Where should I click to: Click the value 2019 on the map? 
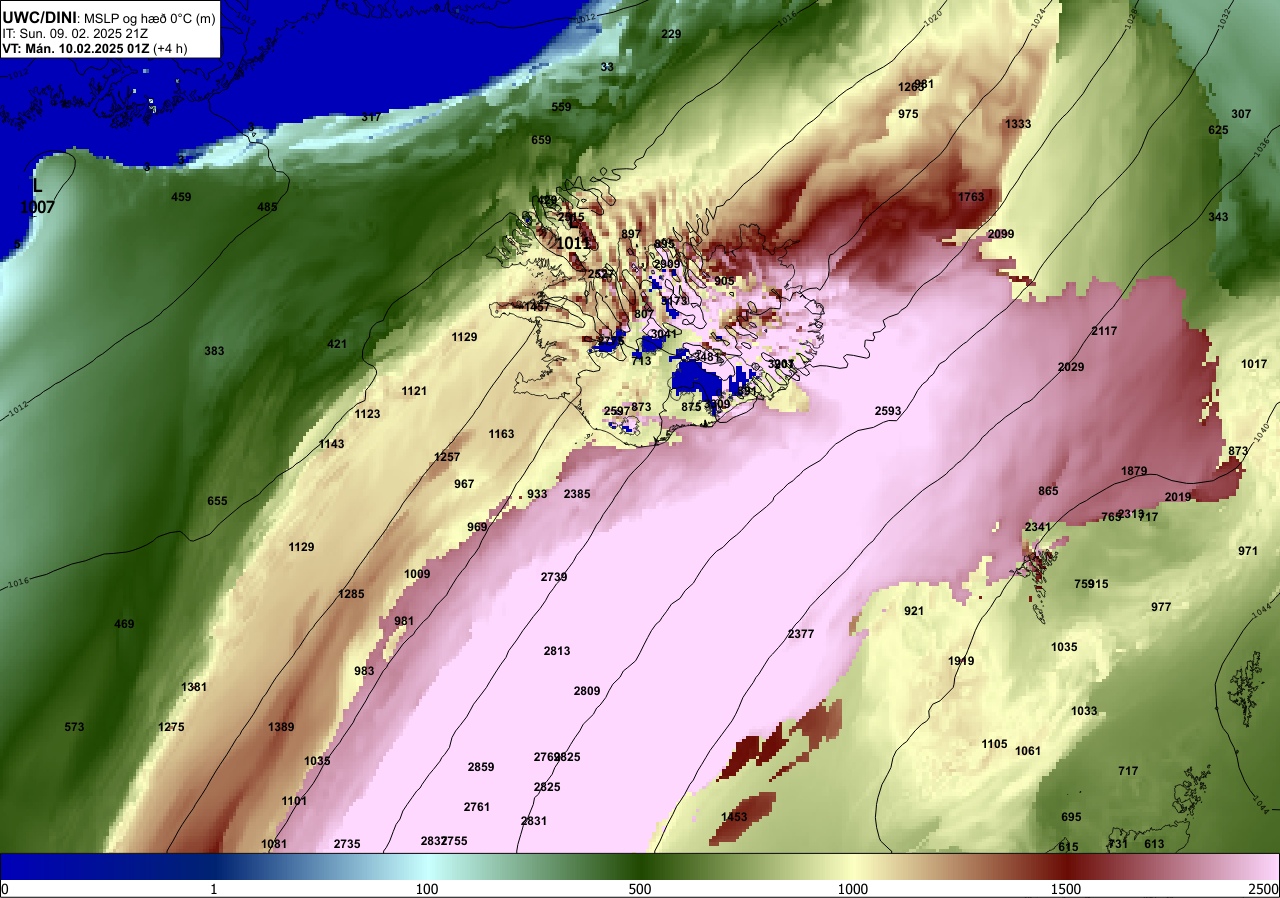[1178, 497]
